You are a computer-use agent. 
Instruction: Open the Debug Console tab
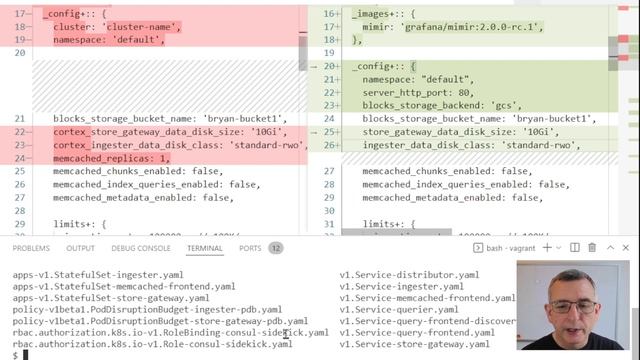pyautogui.click(x=141, y=248)
